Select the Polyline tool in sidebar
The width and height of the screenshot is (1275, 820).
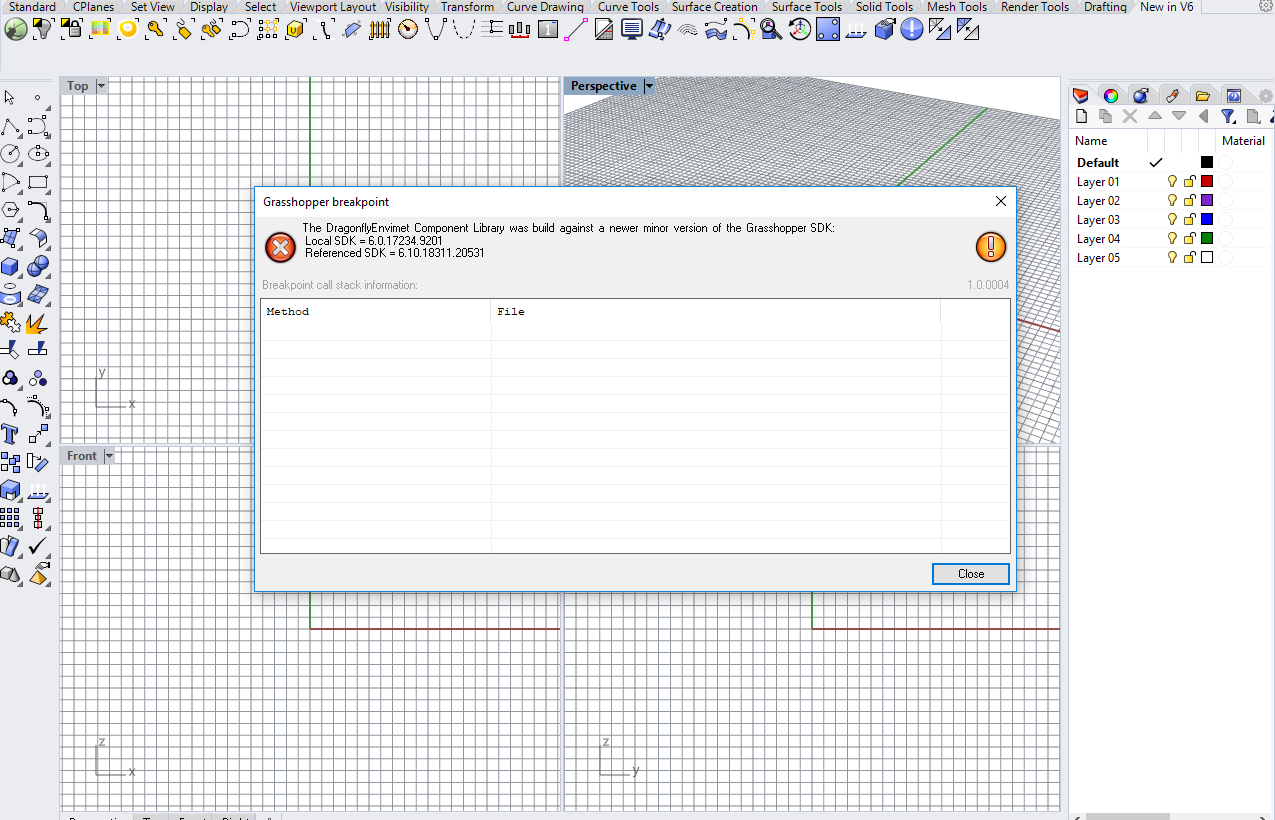coord(10,127)
